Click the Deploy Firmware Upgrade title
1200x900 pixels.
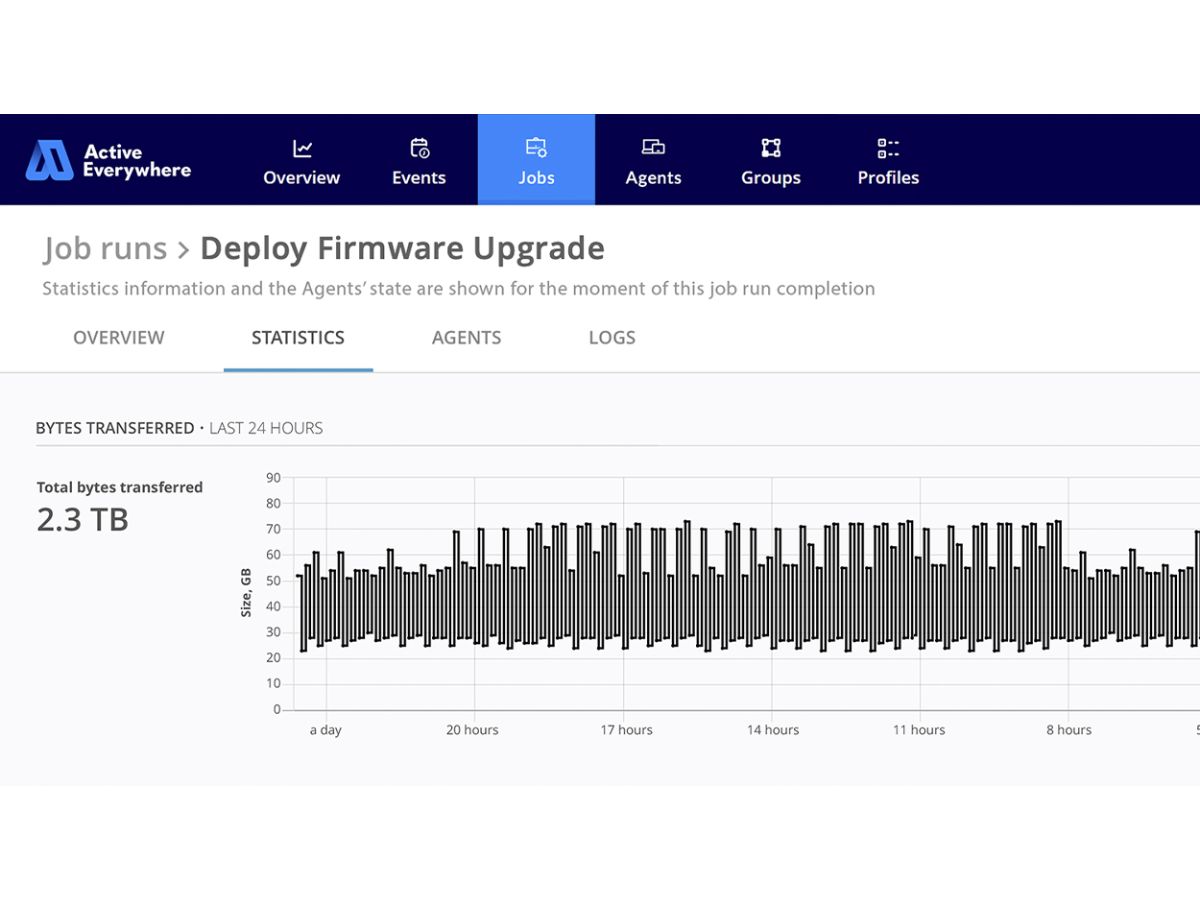coord(402,249)
